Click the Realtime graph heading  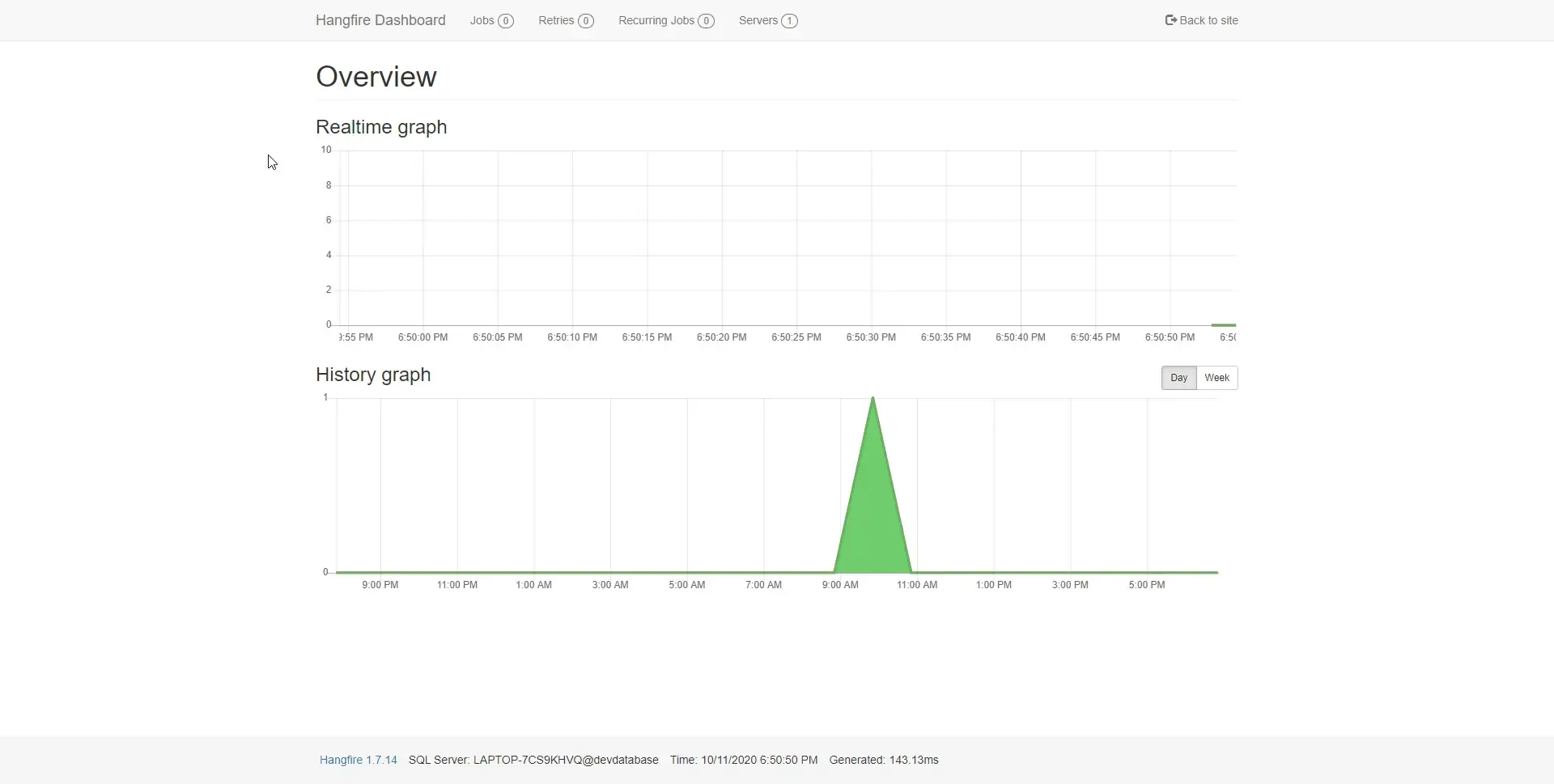pyautogui.click(x=380, y=127)
